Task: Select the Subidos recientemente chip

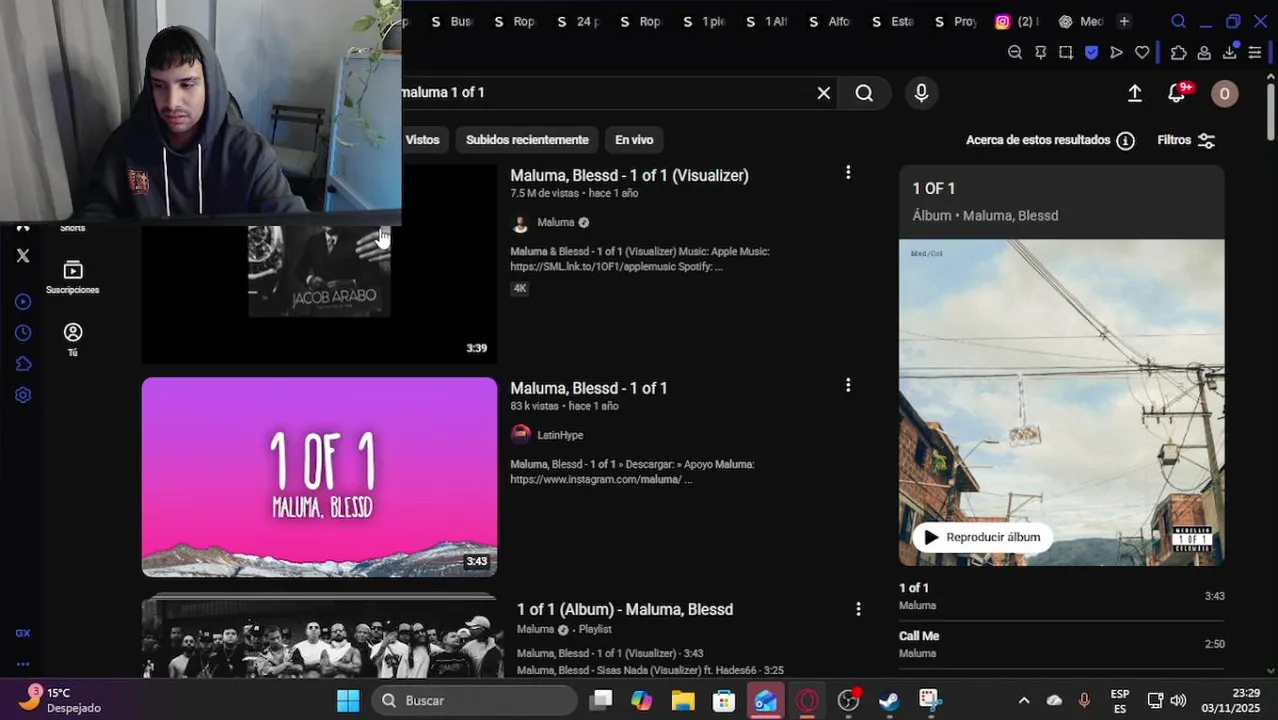Action: pyautogui.click(x=527, y=140)
